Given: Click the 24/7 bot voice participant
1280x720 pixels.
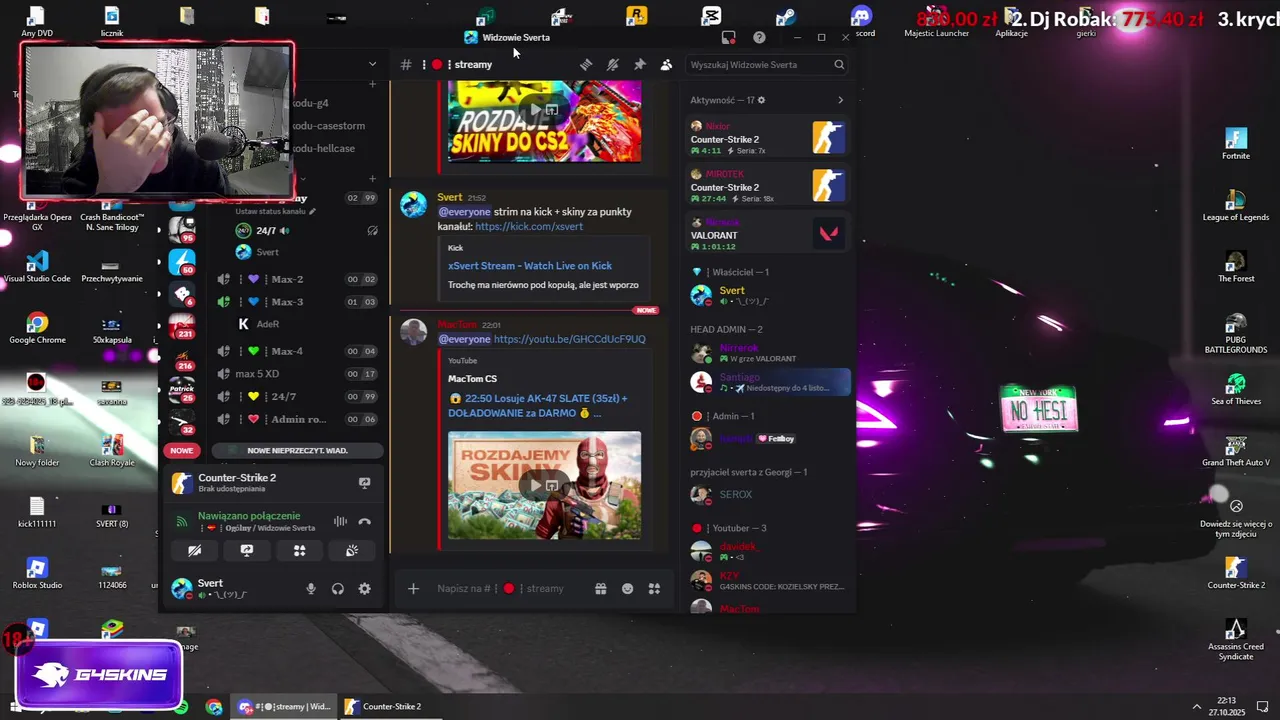Looking at the screenshot, I should point(268,230).
